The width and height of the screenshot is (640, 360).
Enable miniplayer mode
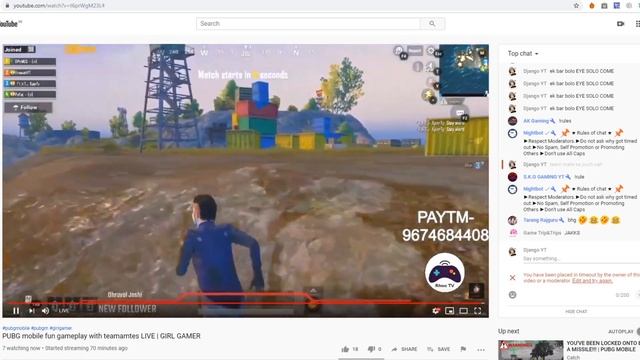(449, 311)
